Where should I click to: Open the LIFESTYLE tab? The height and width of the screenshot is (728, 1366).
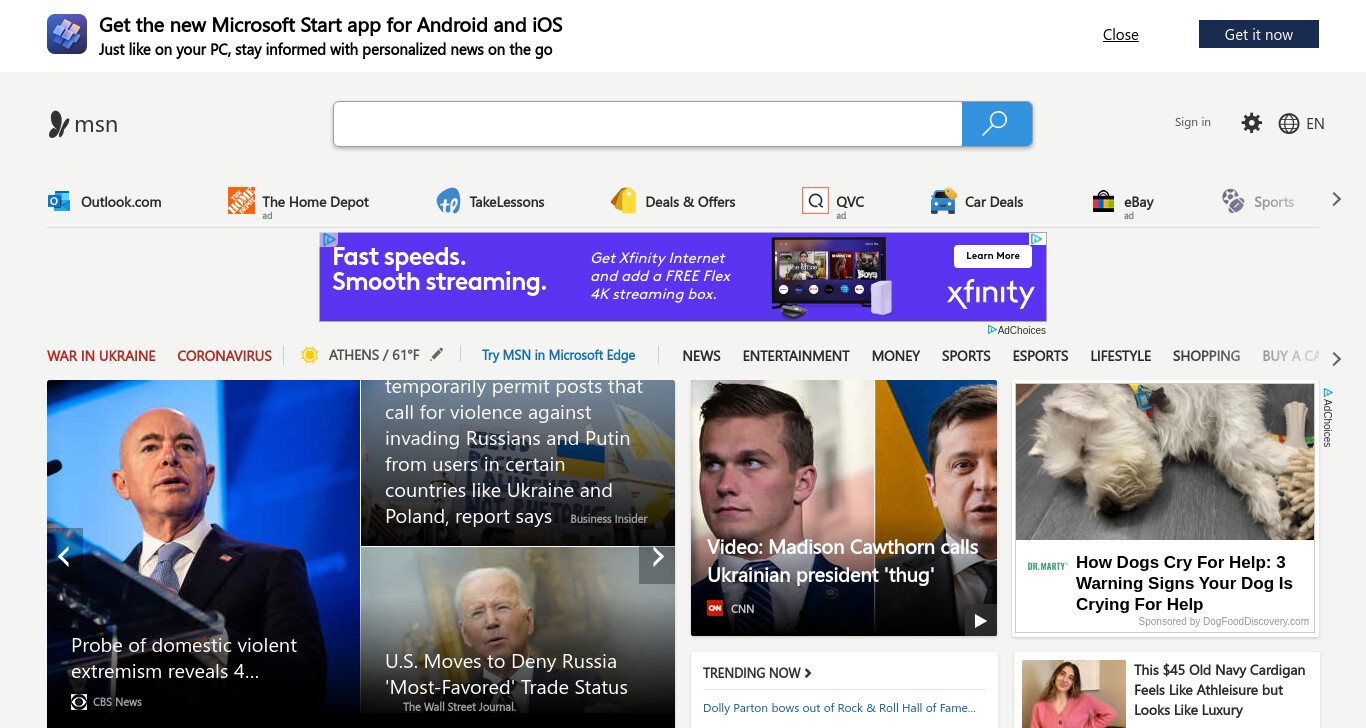(x=1120, y=355)
